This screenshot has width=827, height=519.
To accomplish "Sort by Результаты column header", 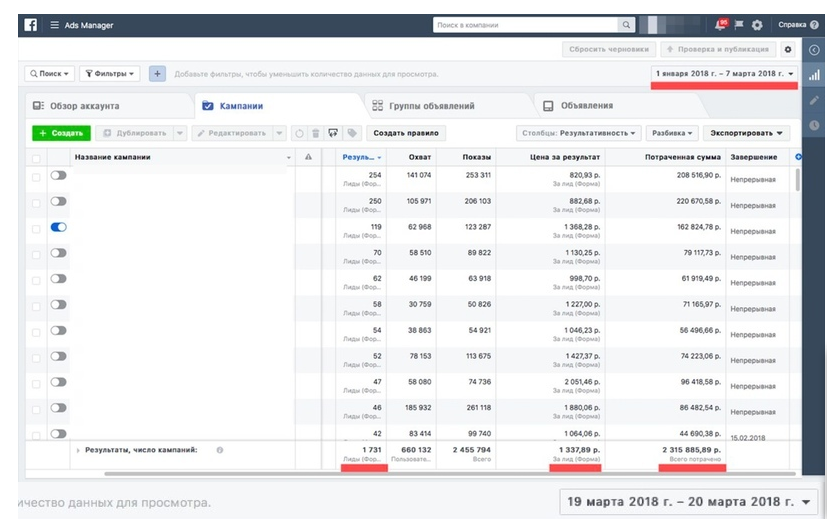I will [x=361, y=157].
